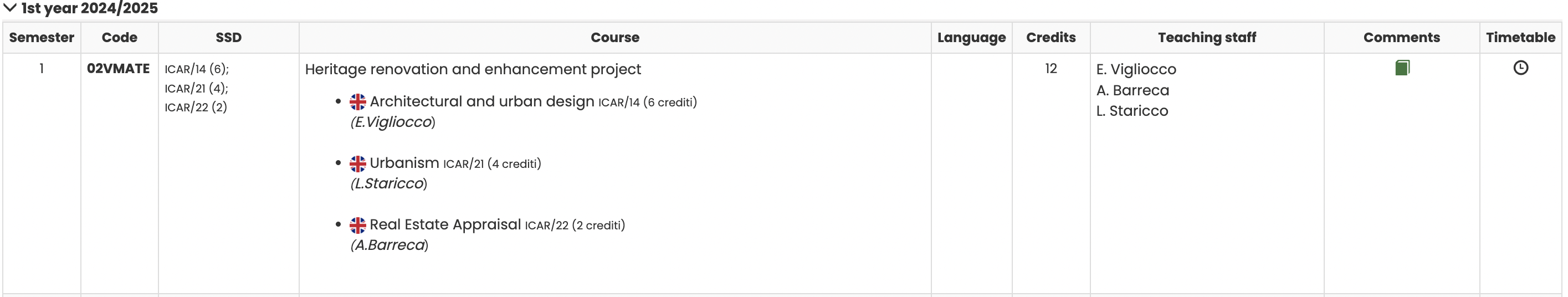This screenshot has height=297, width=1568.
Task: Select the Real Estate Appraisal module
Action: click(445, 224)
